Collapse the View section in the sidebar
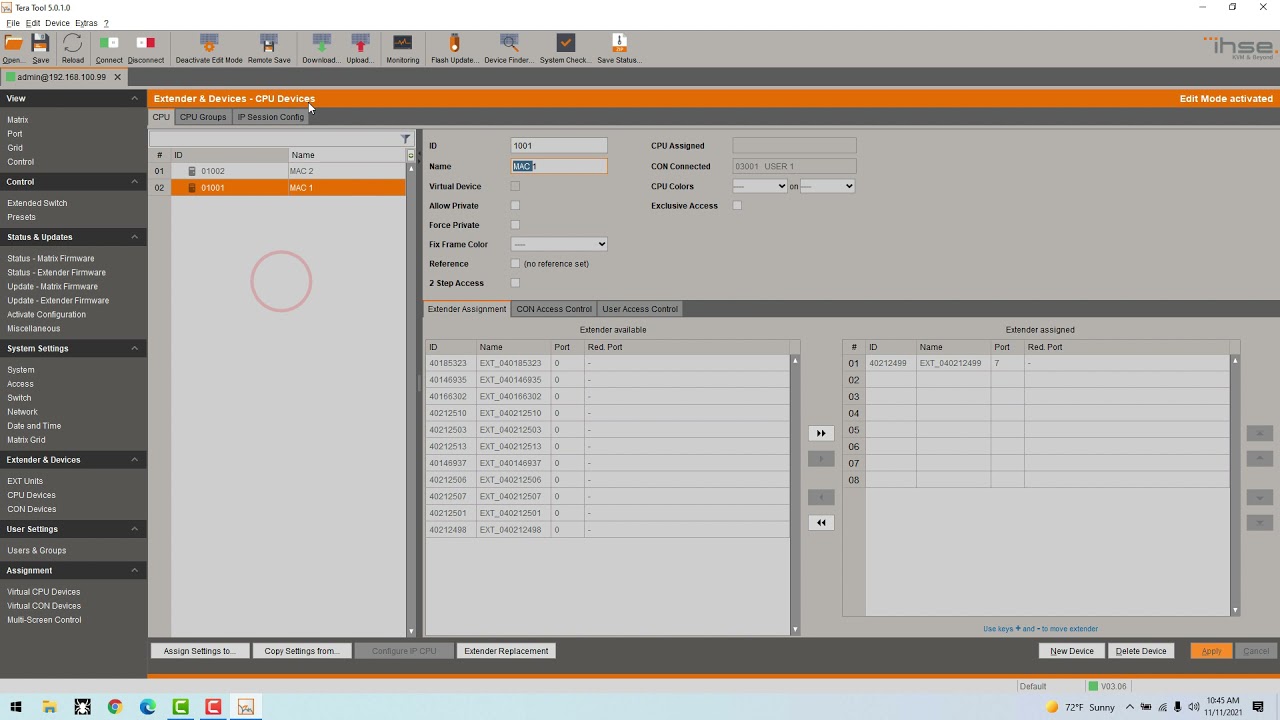Screen dimensions: 1280x720 (x=134, y=98)
